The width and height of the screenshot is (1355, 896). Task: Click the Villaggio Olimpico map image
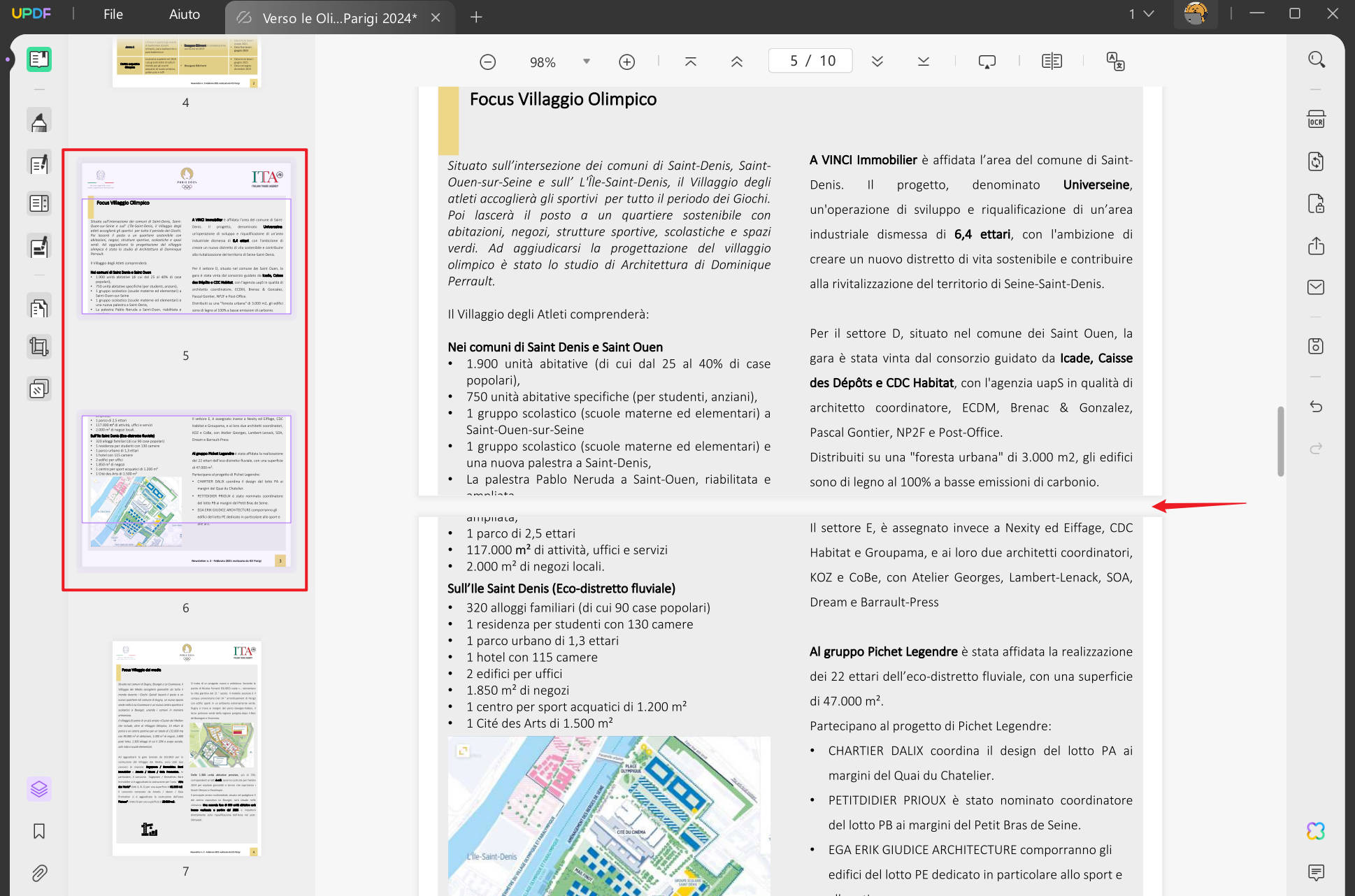click(x=609, y=816)
